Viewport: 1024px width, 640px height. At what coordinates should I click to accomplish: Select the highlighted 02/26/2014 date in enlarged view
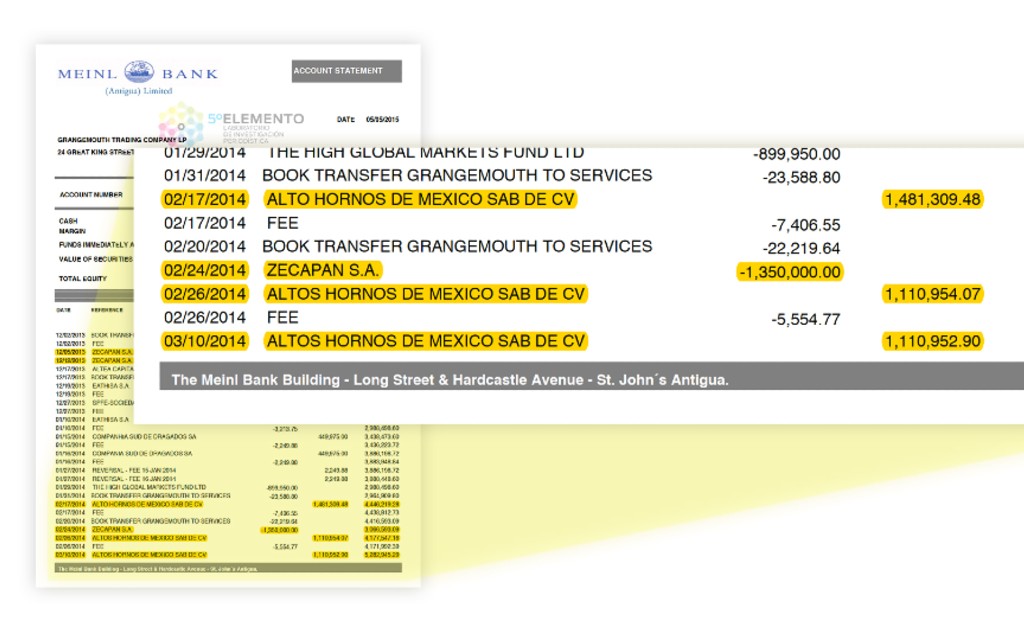(205, 294)
